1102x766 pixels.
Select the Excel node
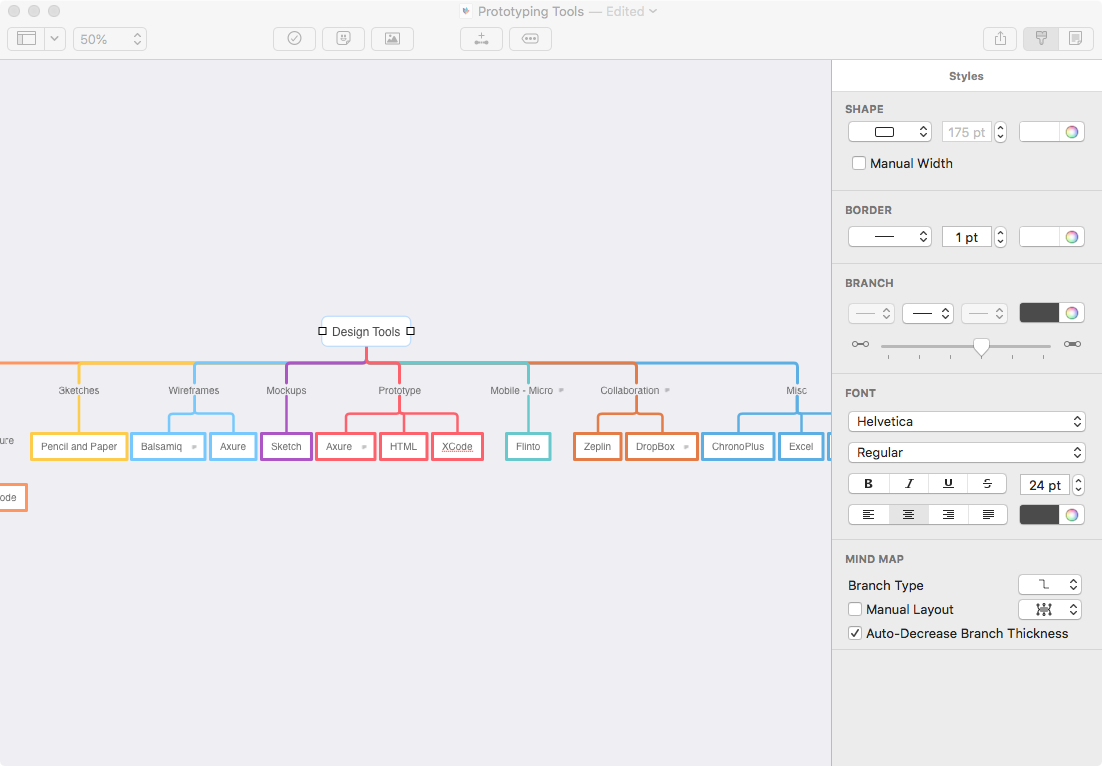pyautogui.click(x=800, y=446)
